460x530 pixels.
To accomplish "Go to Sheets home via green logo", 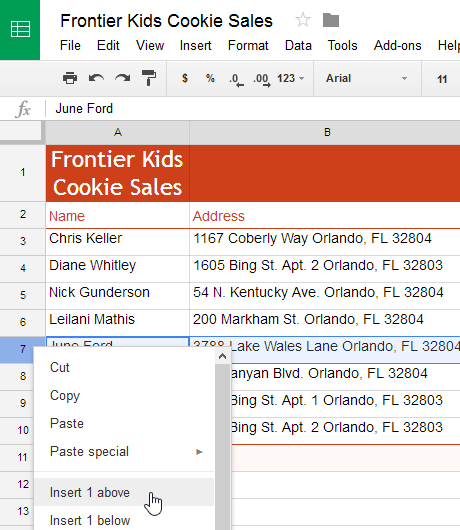I will (20, 30).
